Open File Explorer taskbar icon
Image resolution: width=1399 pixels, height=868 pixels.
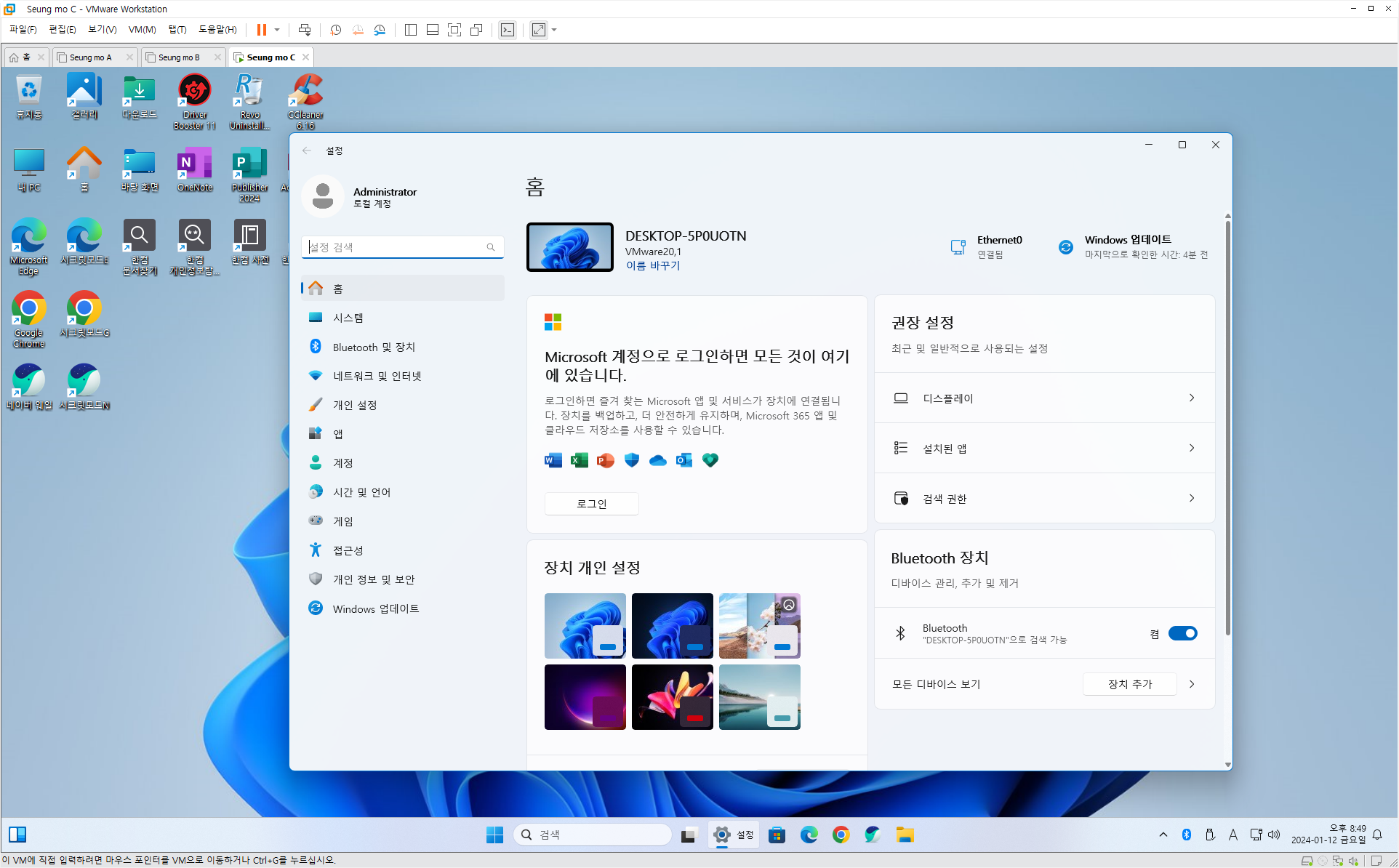(x=905, y=835)
